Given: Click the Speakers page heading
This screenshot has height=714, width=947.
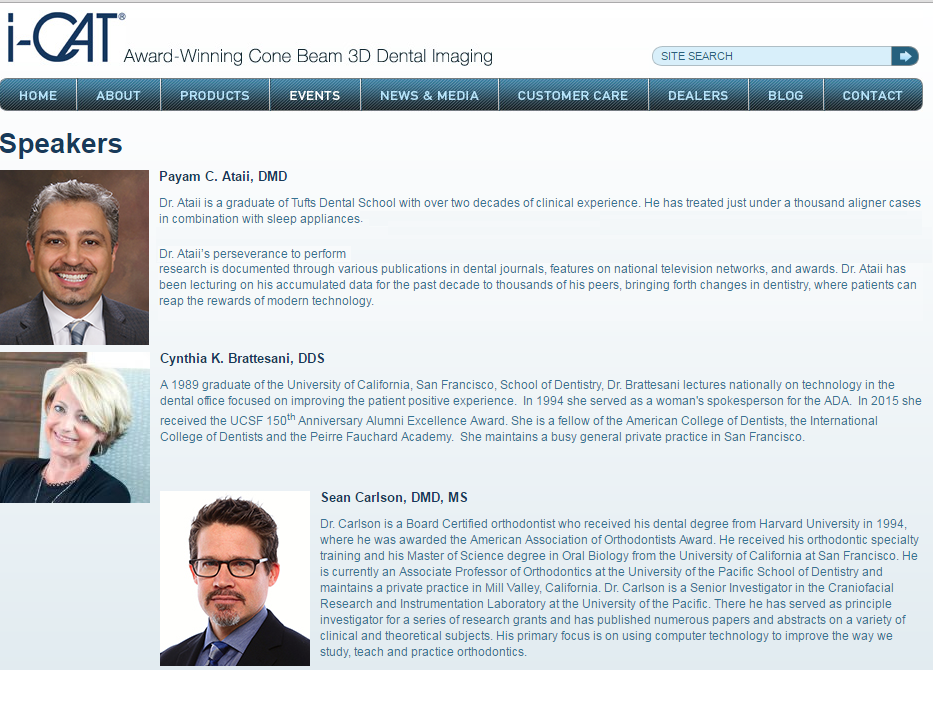Looking at the screenshot, I should [x=61, y=144].
